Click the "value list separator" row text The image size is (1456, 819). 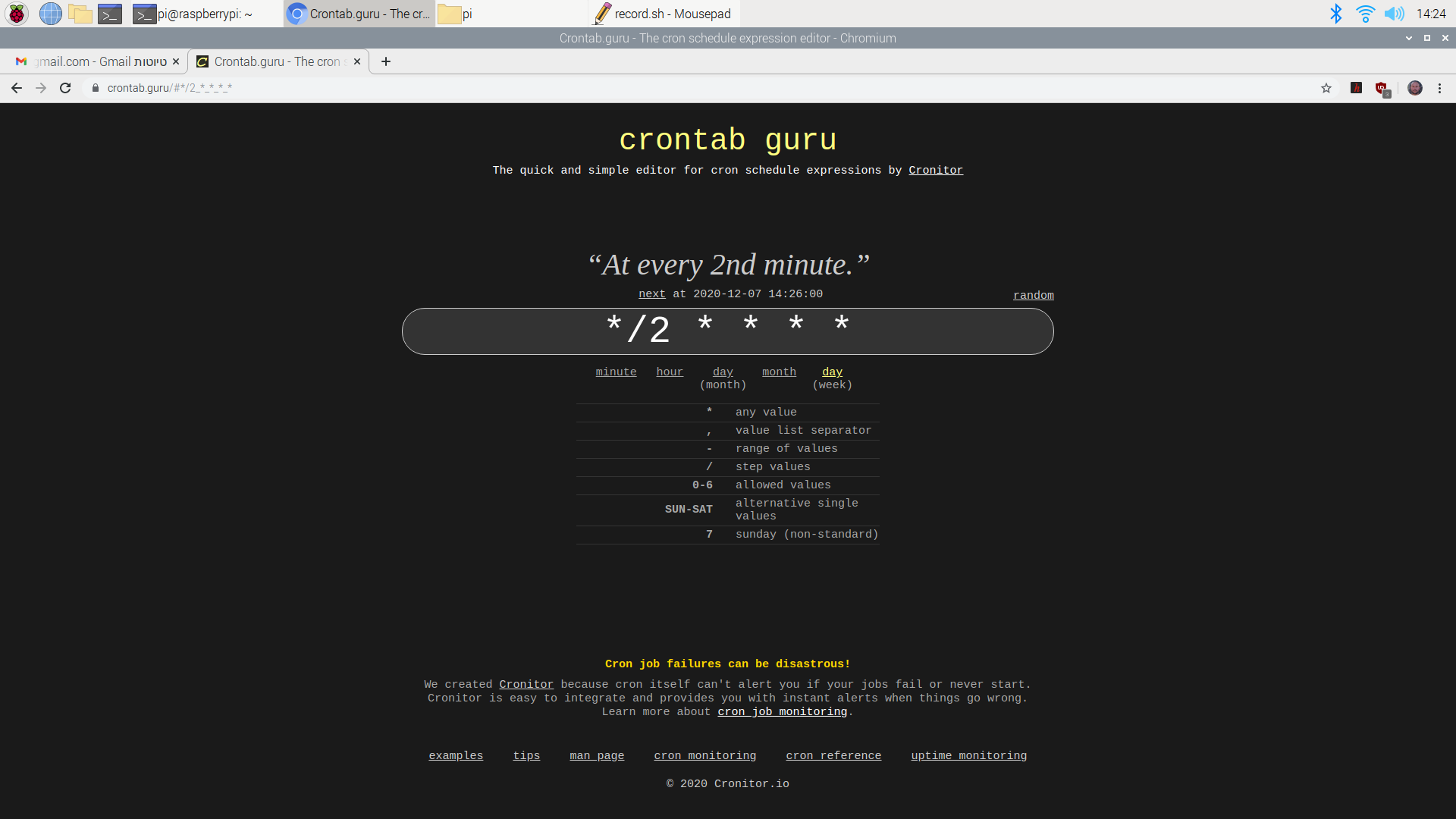click(x=803, y=431)
